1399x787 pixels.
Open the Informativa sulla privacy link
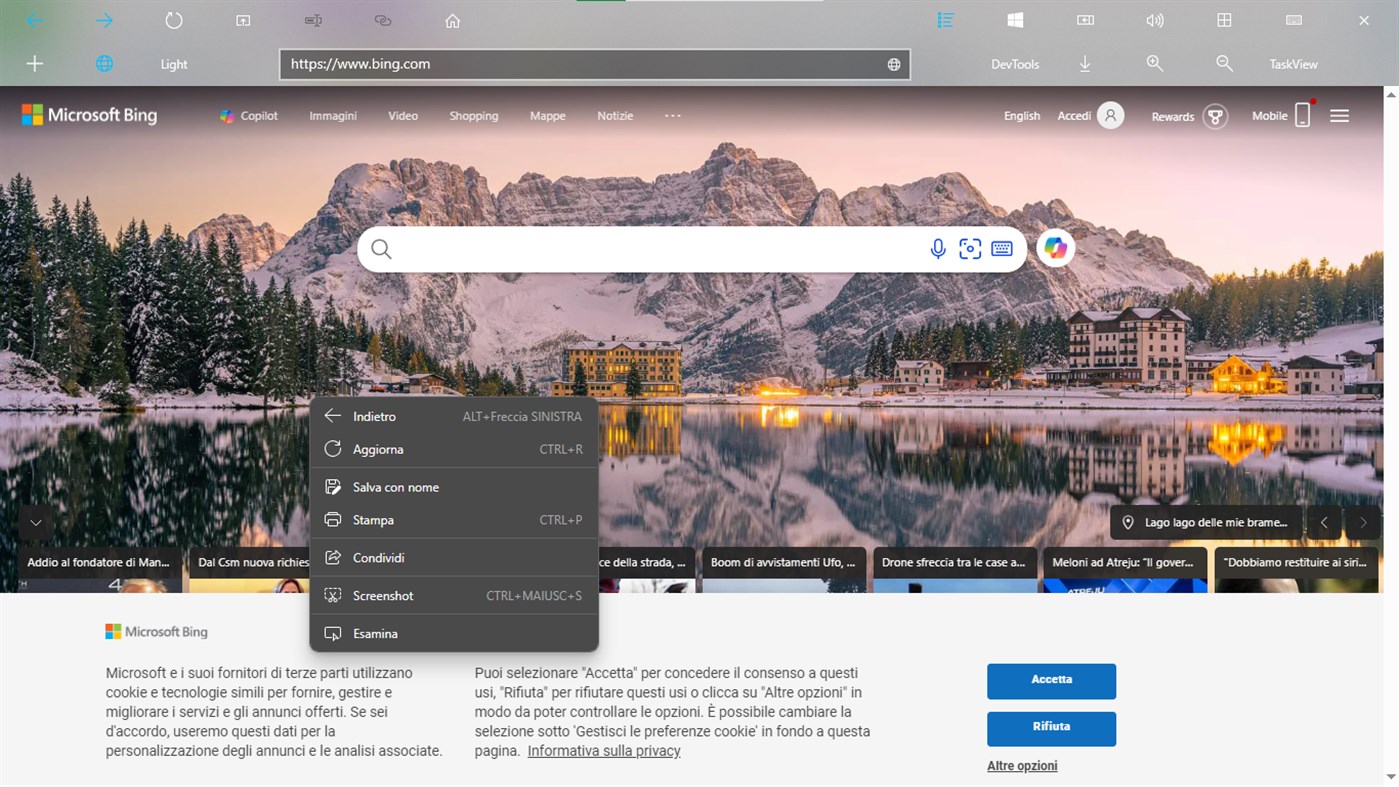pos(604,751)
